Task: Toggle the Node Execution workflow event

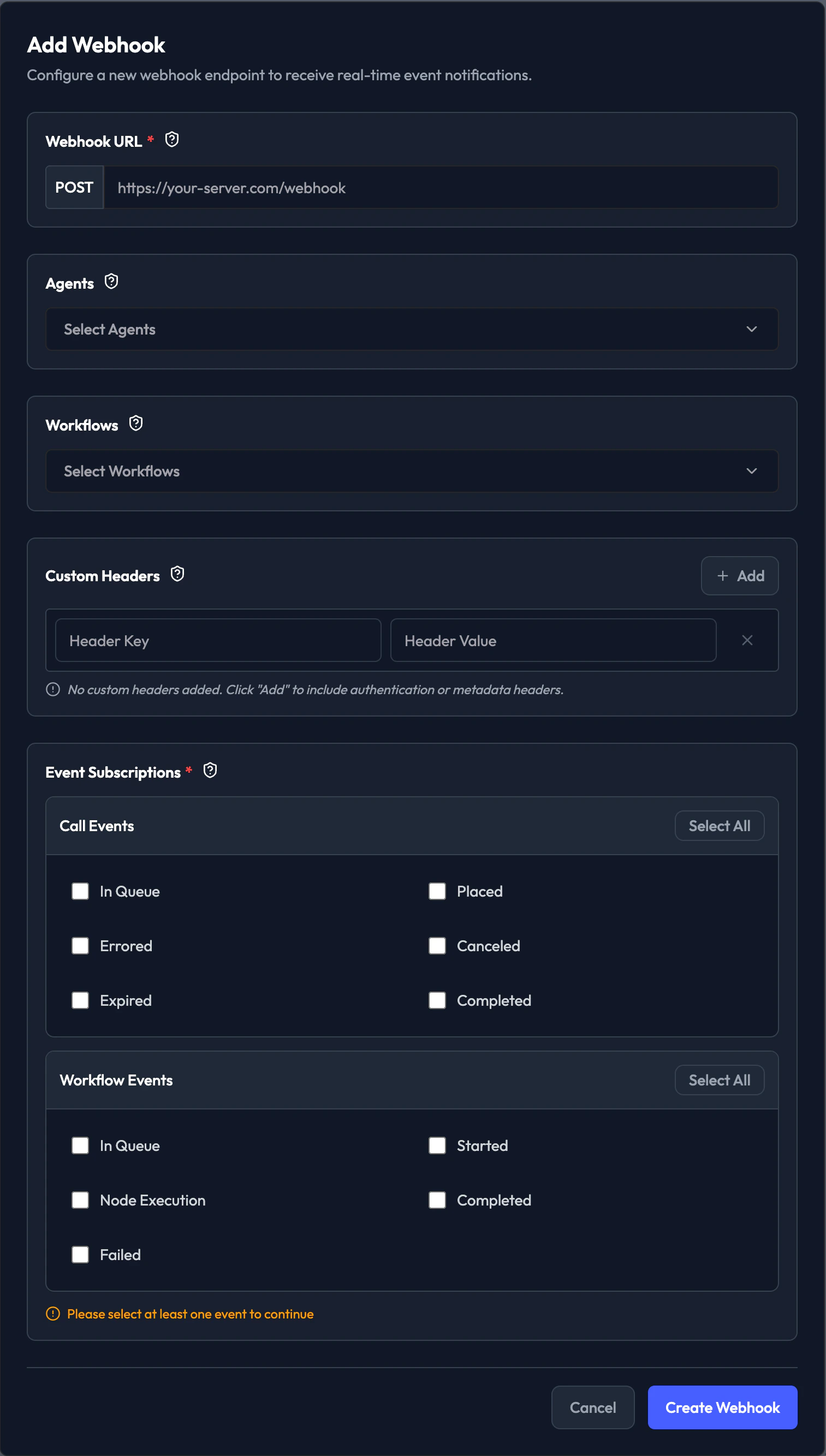Action: click(x=80, y=1200)
